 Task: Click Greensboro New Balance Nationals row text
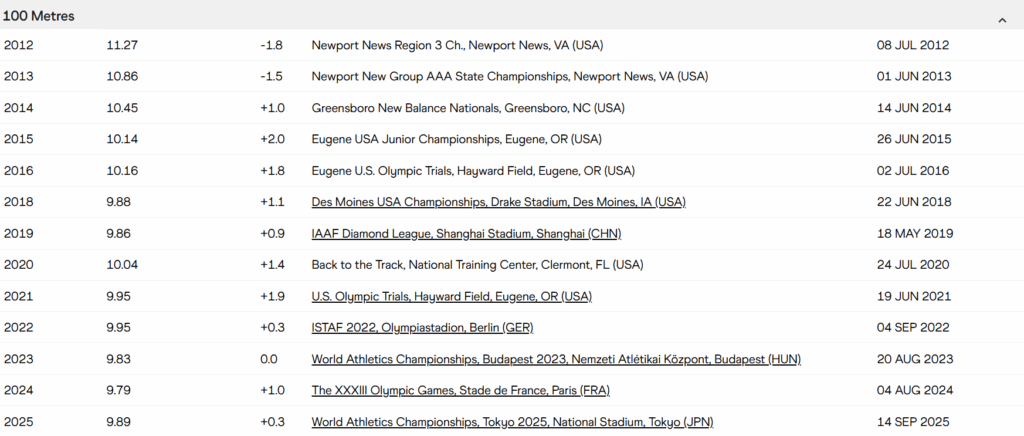coord(467,108)
